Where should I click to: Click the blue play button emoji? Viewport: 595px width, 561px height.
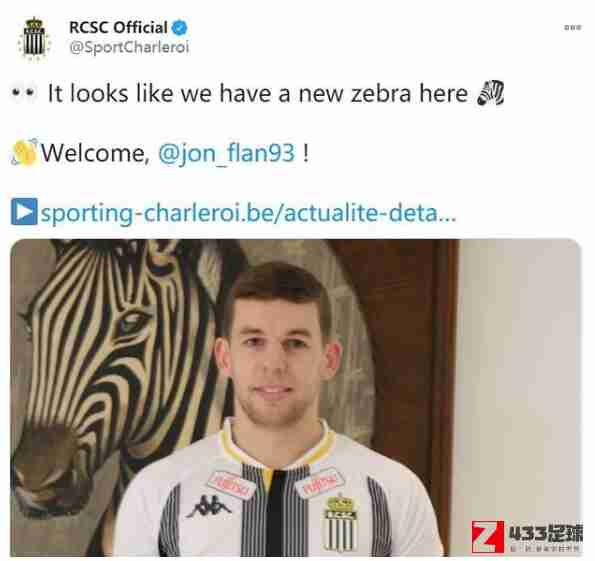(24, 211)
